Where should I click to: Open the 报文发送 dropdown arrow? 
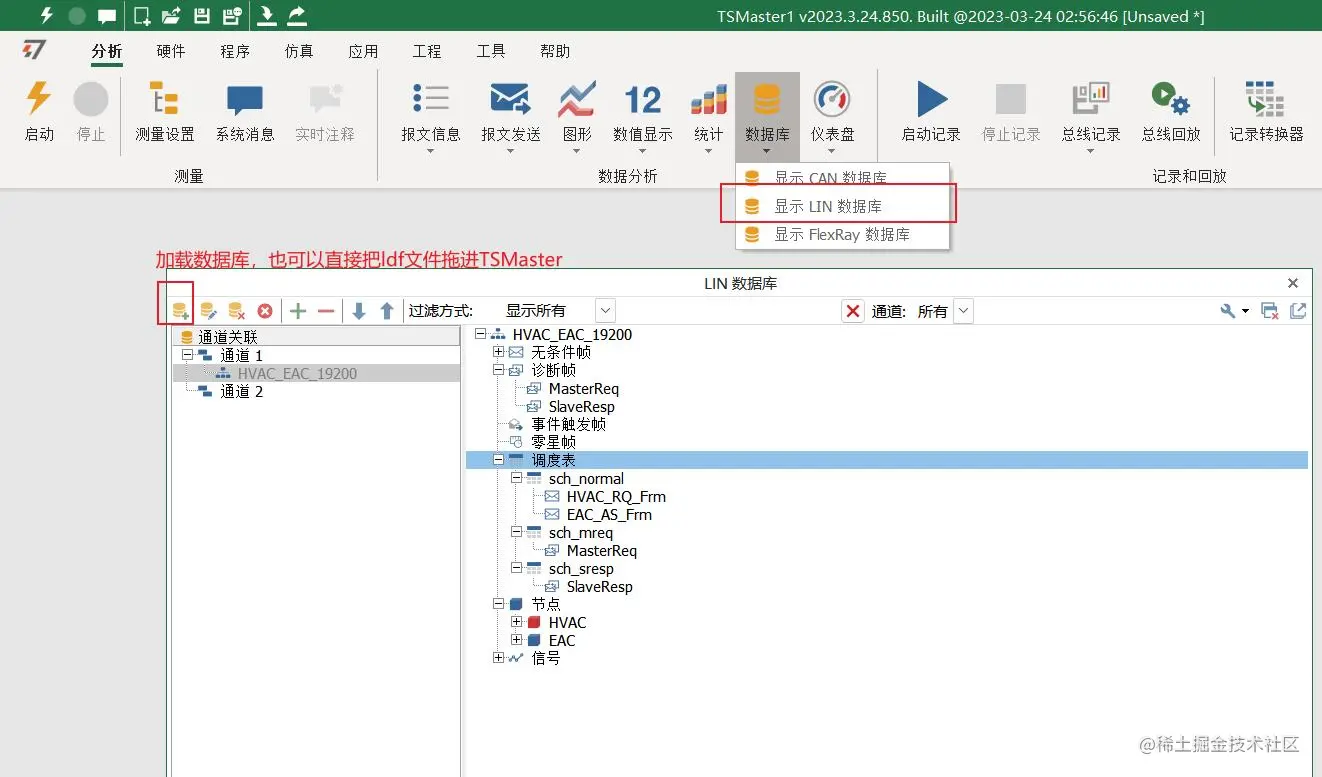click(510, 152)
